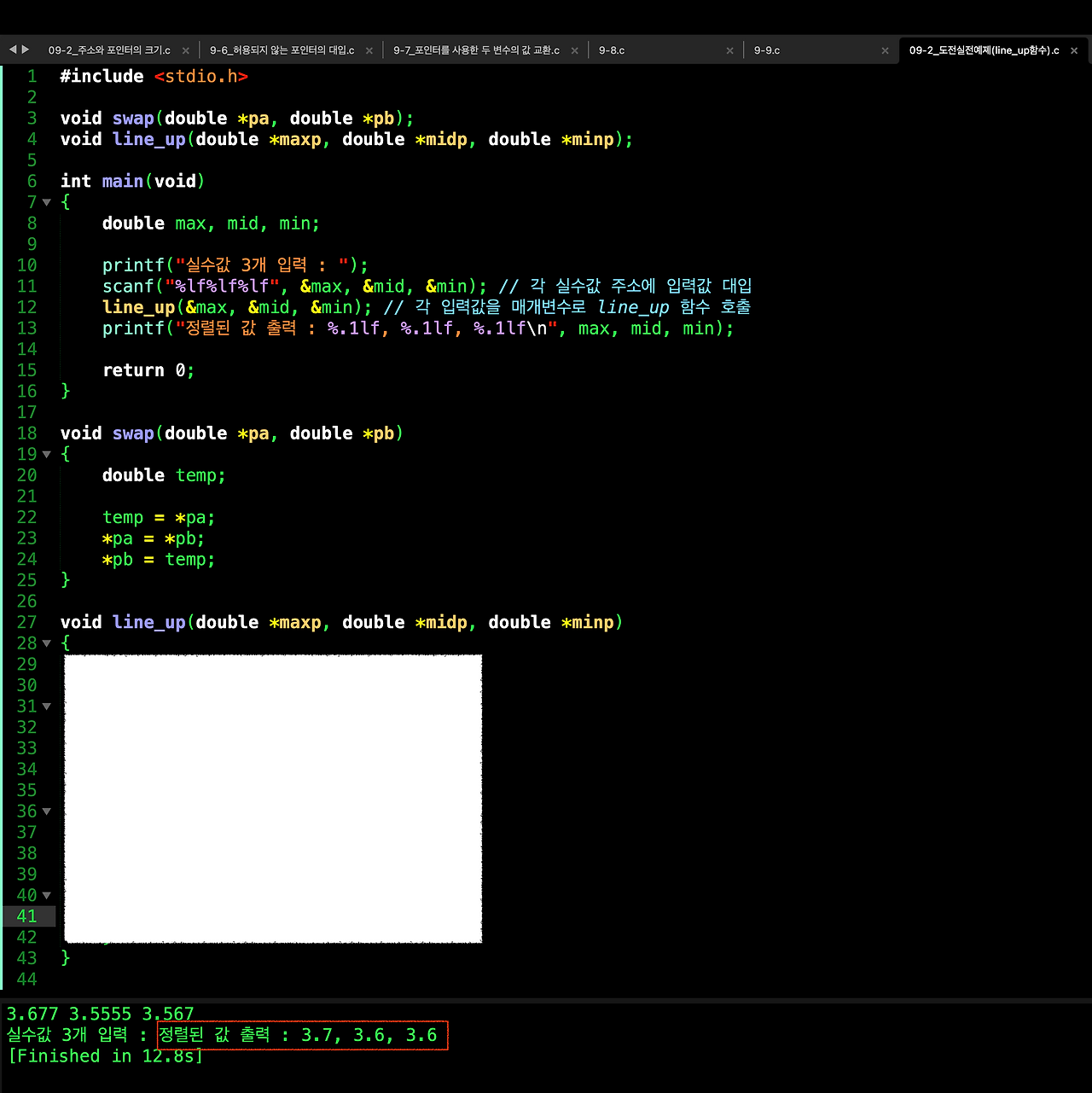This screenshot has height=1093, width=1092.
Task: Close the 9-8.c tab with its X icon
Action: tap(729, 49)
